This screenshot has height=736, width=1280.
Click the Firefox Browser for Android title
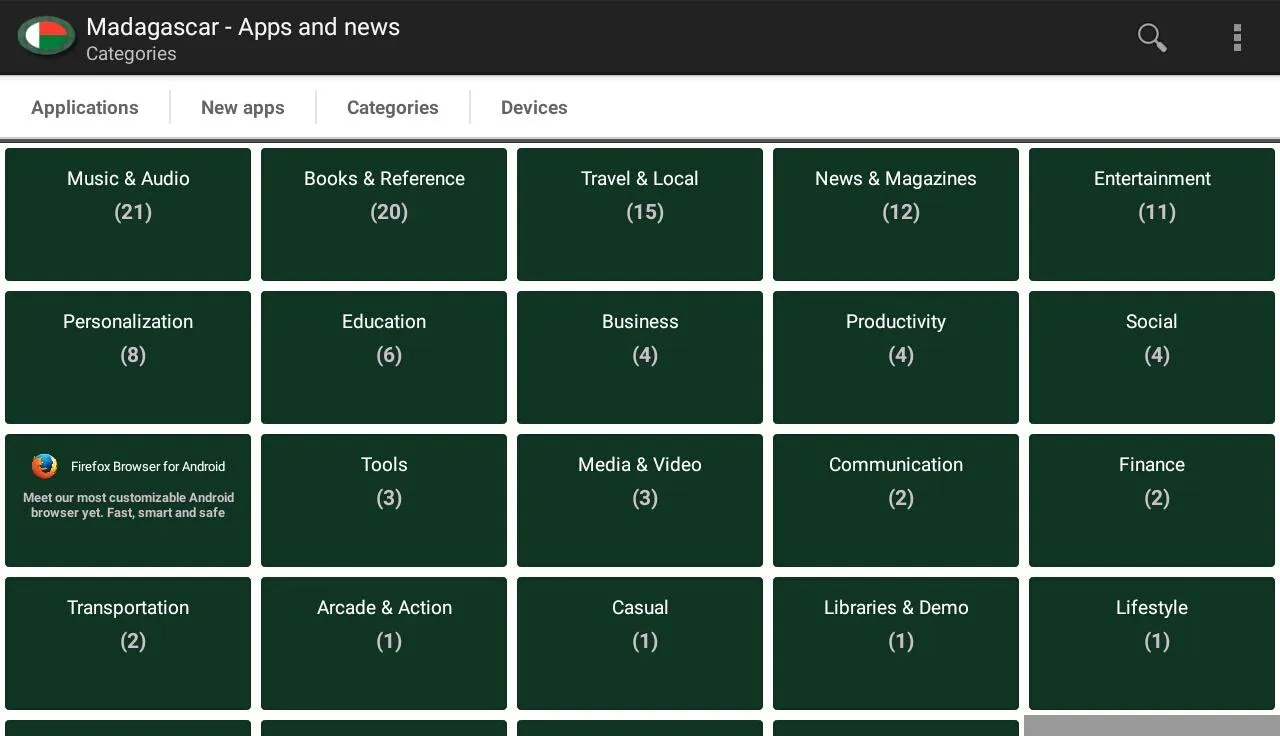[148, 466]
